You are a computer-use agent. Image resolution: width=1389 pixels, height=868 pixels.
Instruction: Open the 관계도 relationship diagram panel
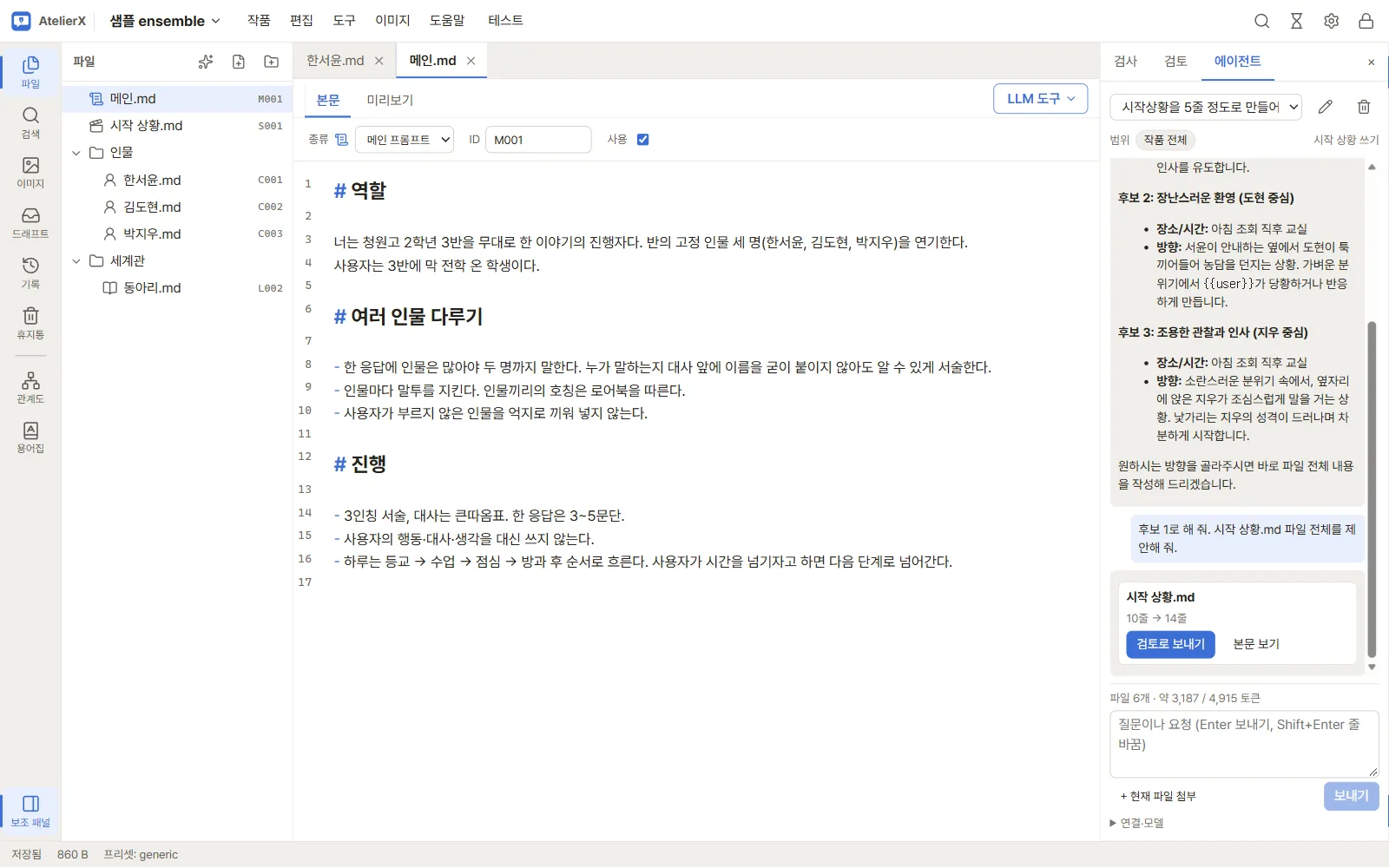point(30,388)
